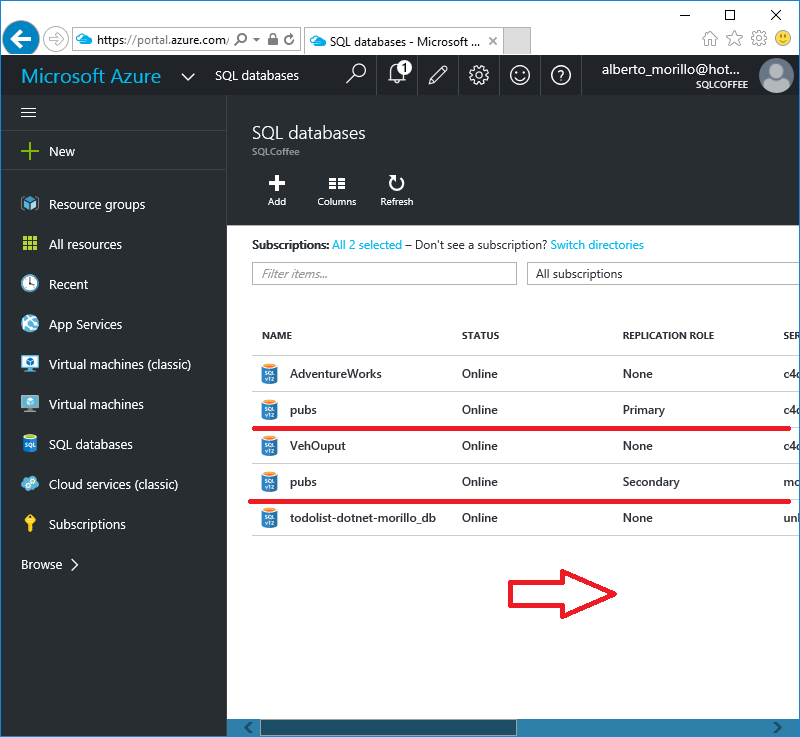Image resolution: width=800 pixels, height=737 pixels.
Task: Open the Azure portal search magnifier
Action: pyautogui.click(x=356, y=74)
